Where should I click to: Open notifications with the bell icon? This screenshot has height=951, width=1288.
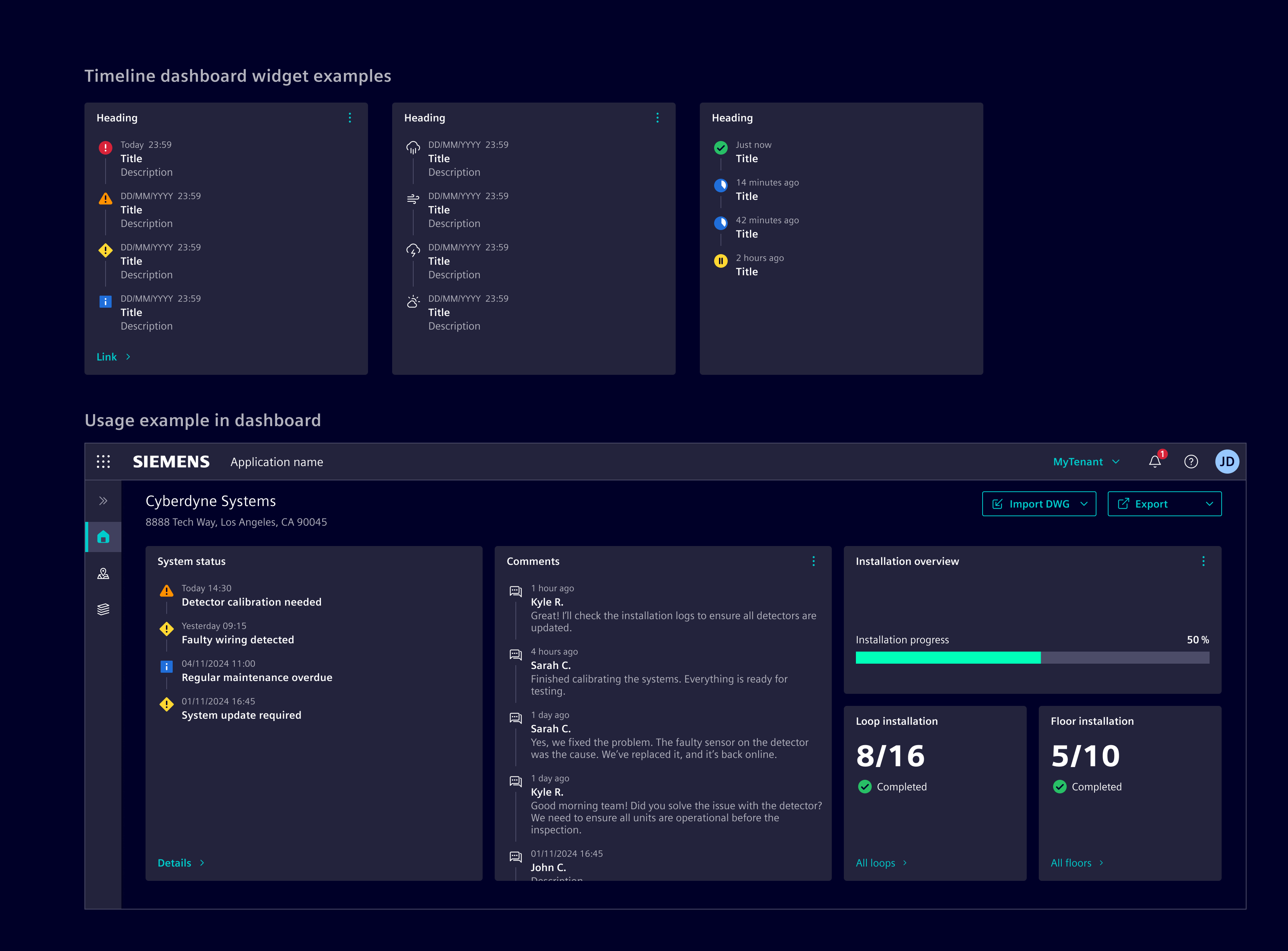pos(1155,461)
